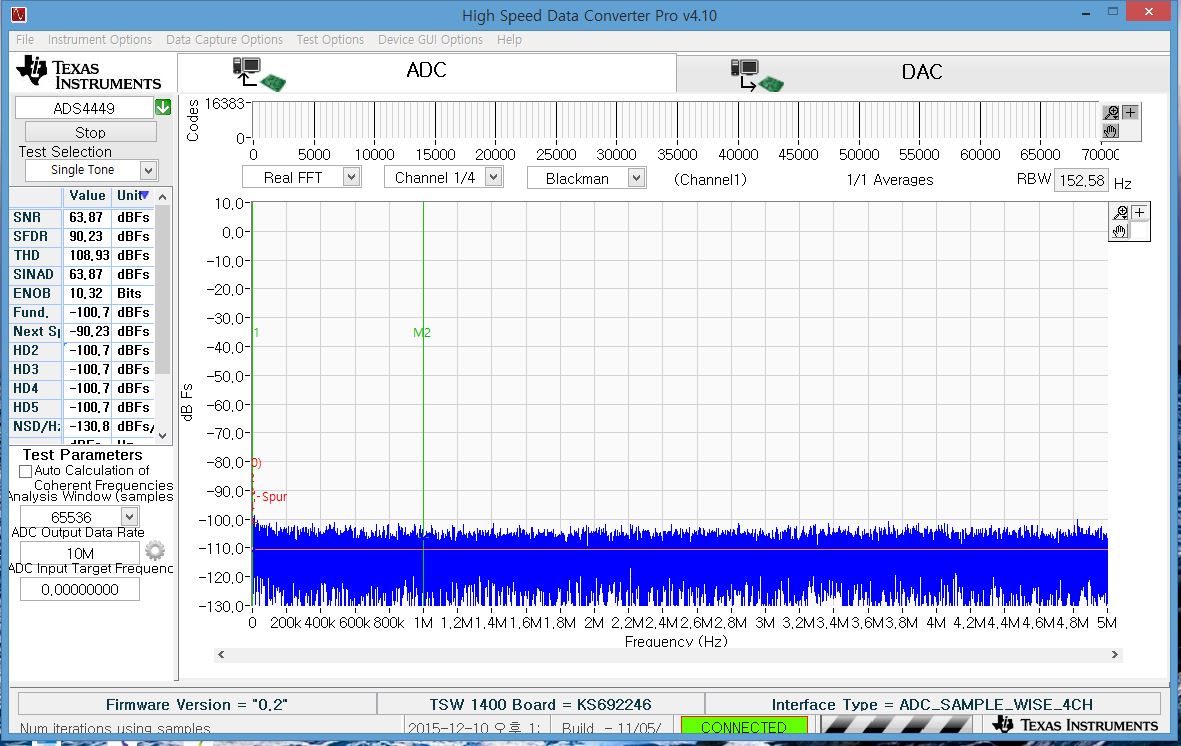
Task: Open the Data Capture Options menu
Action: (x=224, y=40)
